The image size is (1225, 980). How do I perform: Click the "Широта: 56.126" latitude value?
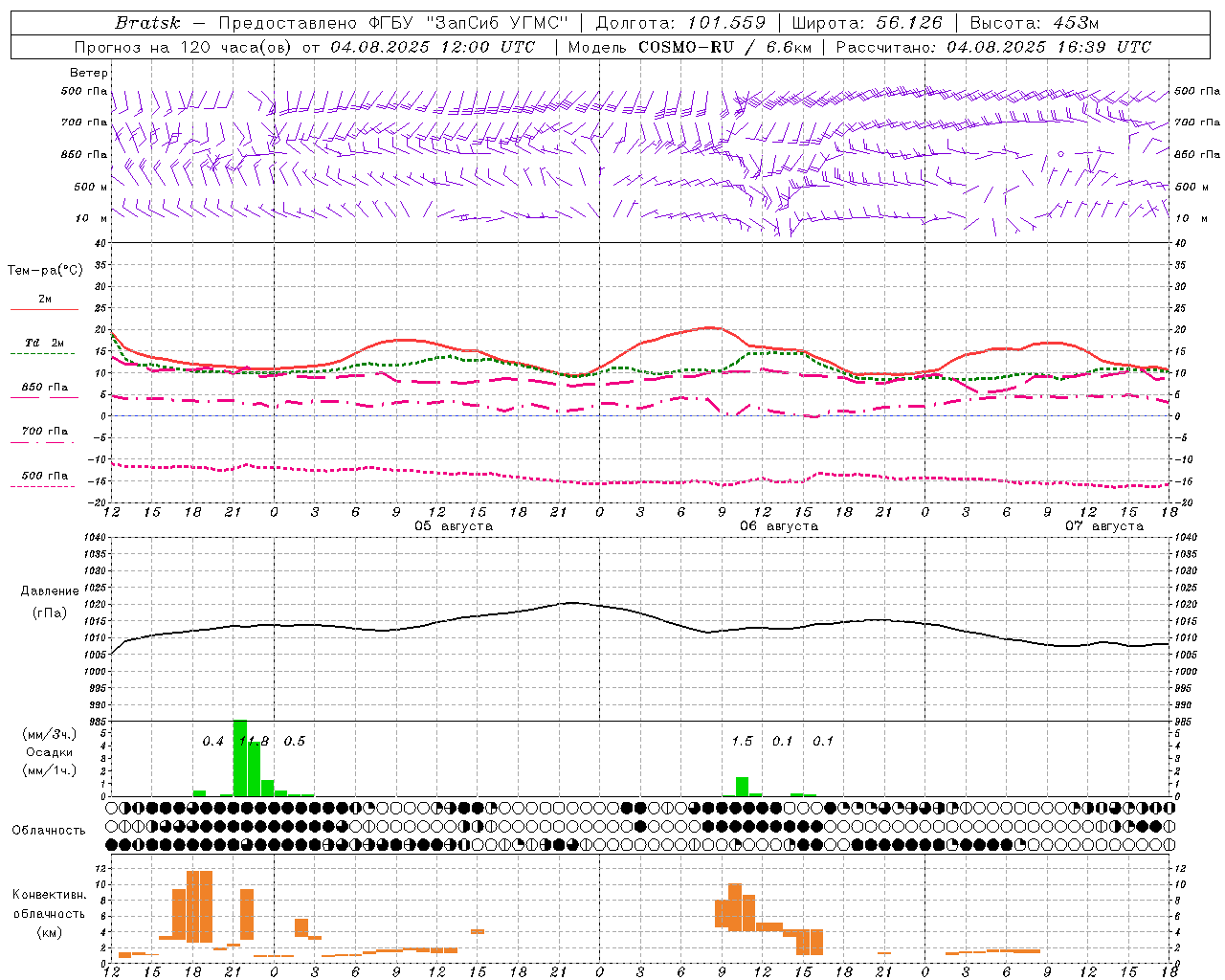point(867,23)
